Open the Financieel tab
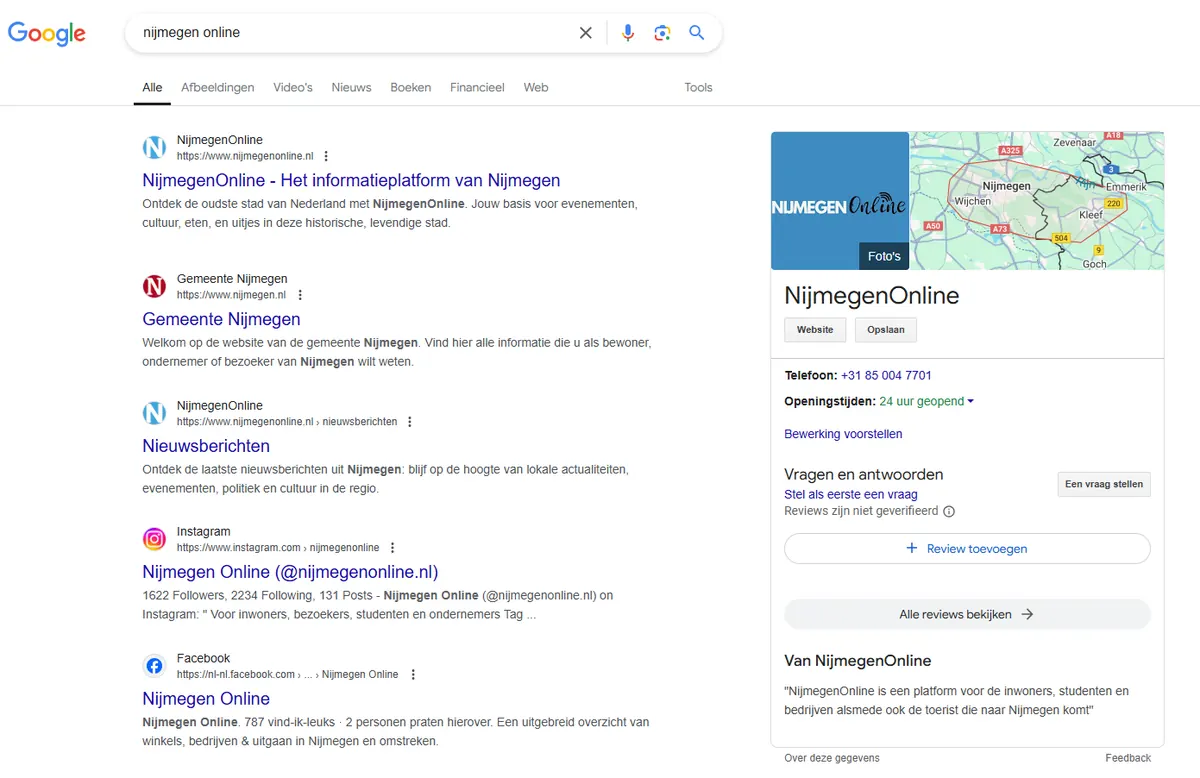 tap(477, 87)
